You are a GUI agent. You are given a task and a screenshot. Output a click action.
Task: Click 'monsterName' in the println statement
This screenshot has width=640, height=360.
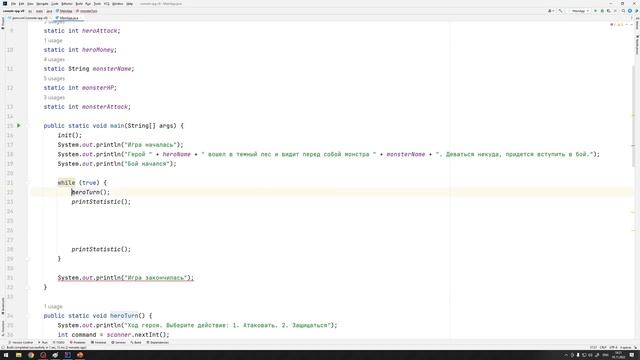click(x=406, y=154)
